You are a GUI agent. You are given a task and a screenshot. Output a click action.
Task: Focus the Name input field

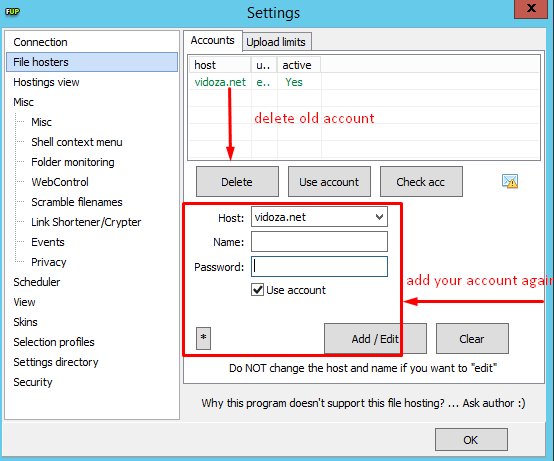(x=319, y=242)
